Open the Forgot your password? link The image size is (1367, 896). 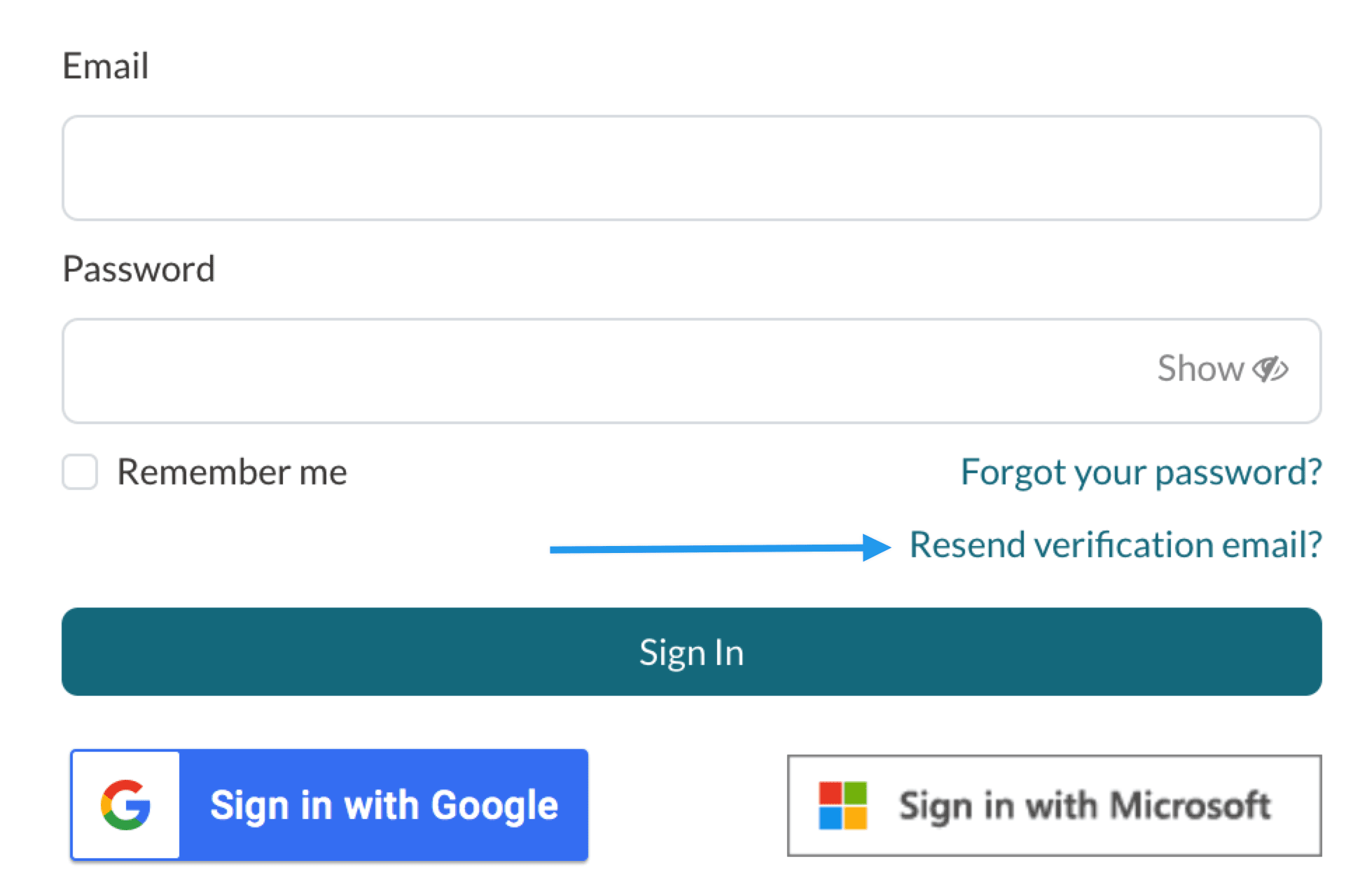[x=1142, y=472]
